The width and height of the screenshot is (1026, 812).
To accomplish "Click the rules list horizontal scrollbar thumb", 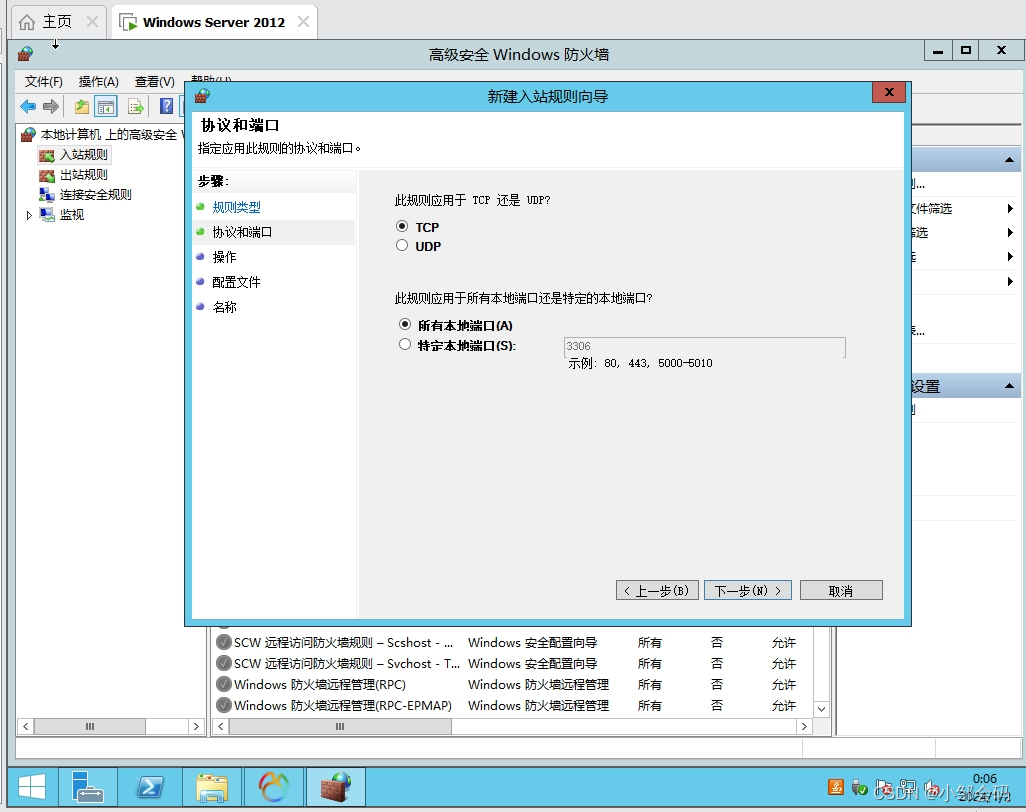I will click(340, 726).
